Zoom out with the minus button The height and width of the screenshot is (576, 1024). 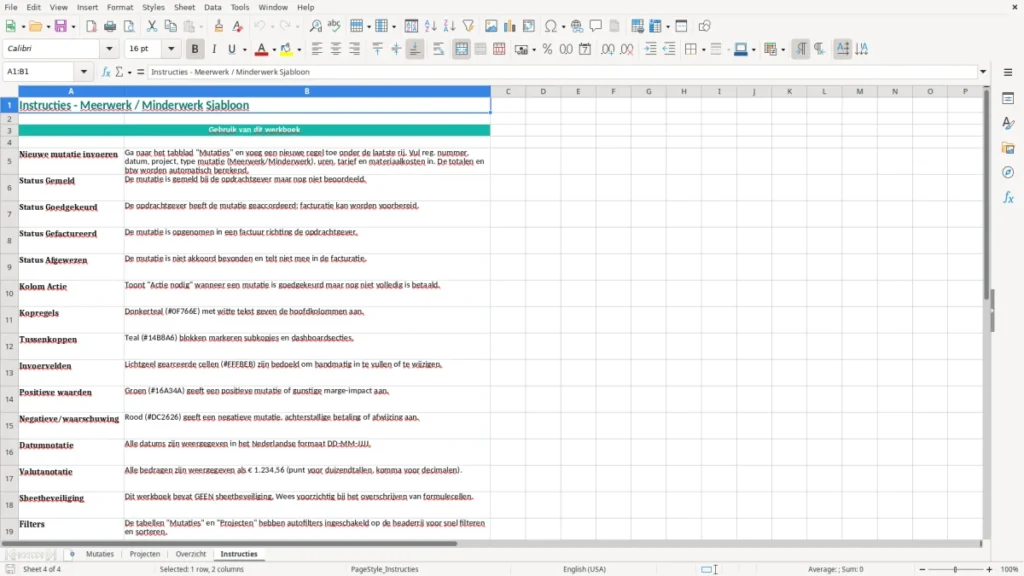pyautogui.click(x=922, y=569)
